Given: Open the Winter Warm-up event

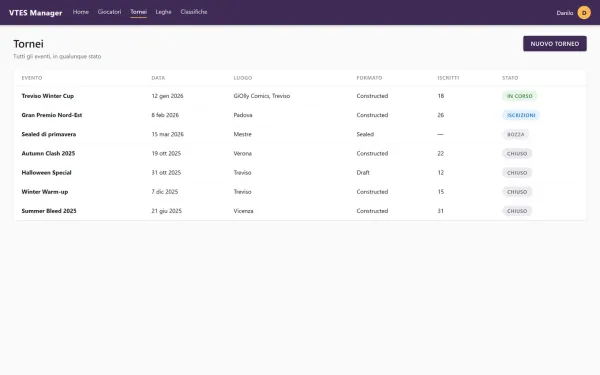Looking at the screenshot, I should (x=45, y=192).
